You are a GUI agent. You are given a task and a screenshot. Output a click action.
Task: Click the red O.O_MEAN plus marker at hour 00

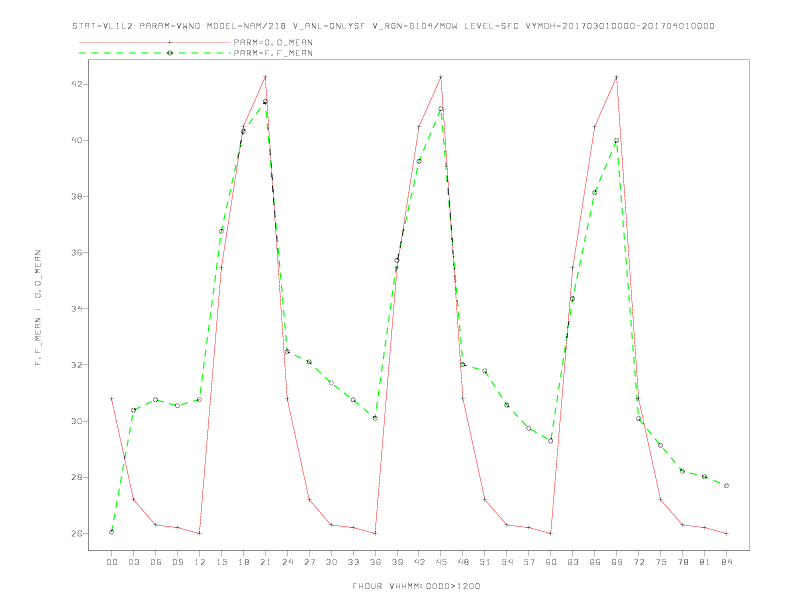click(112, 398)
